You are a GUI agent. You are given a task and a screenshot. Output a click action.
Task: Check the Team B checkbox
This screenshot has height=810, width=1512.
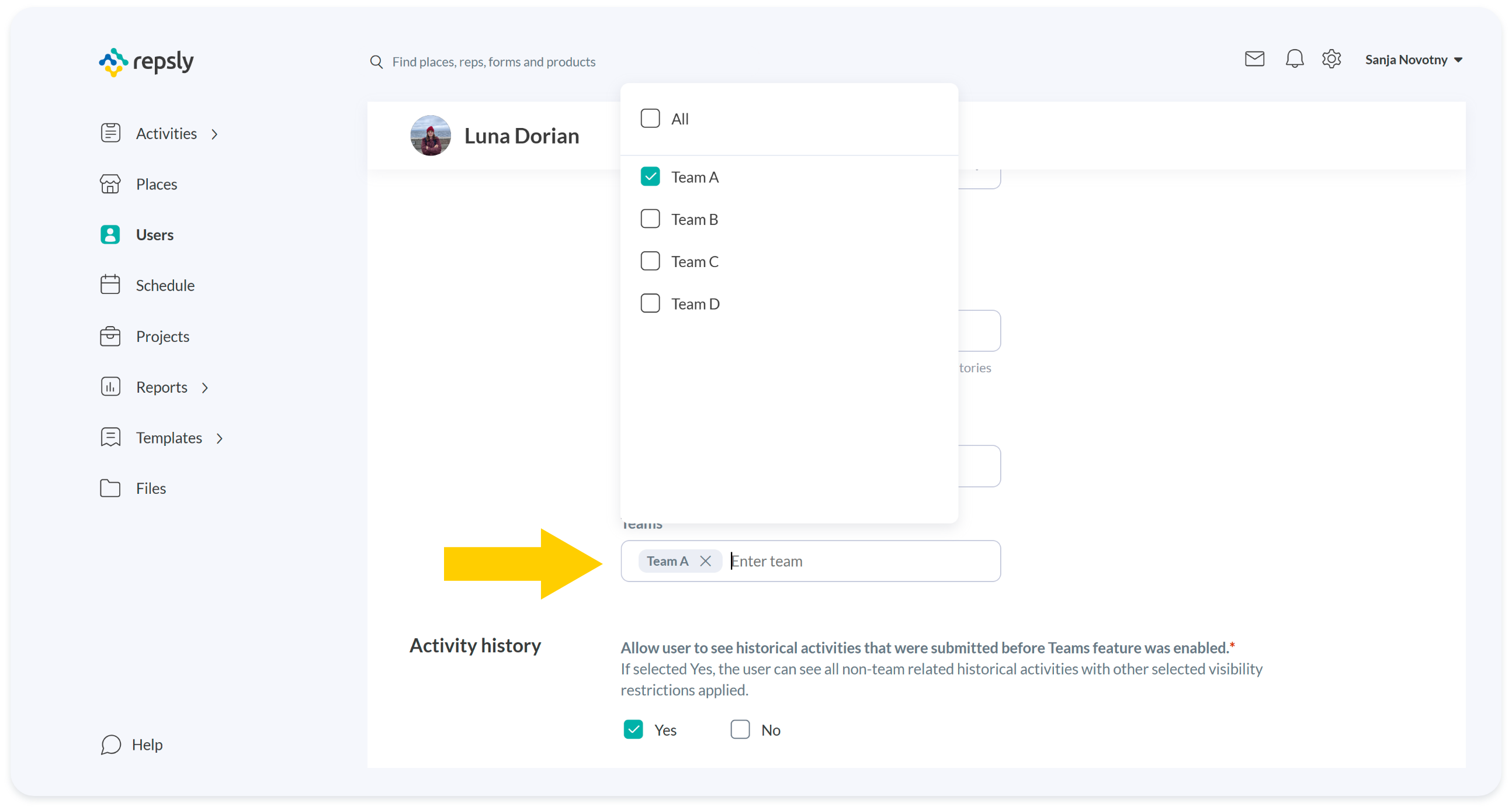(x=650, y=219)
